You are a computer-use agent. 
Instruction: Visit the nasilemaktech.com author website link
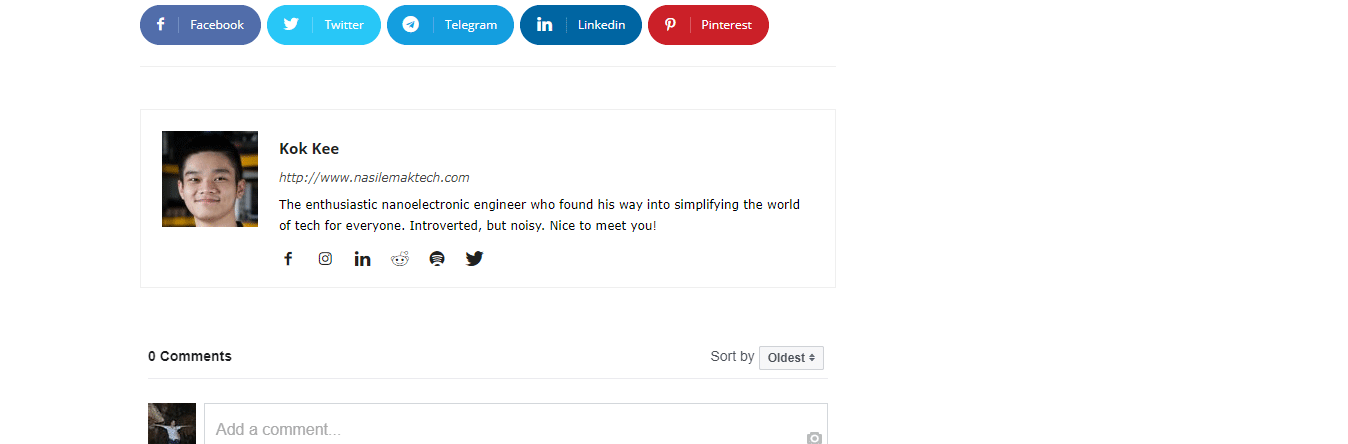tap(374, 178)
